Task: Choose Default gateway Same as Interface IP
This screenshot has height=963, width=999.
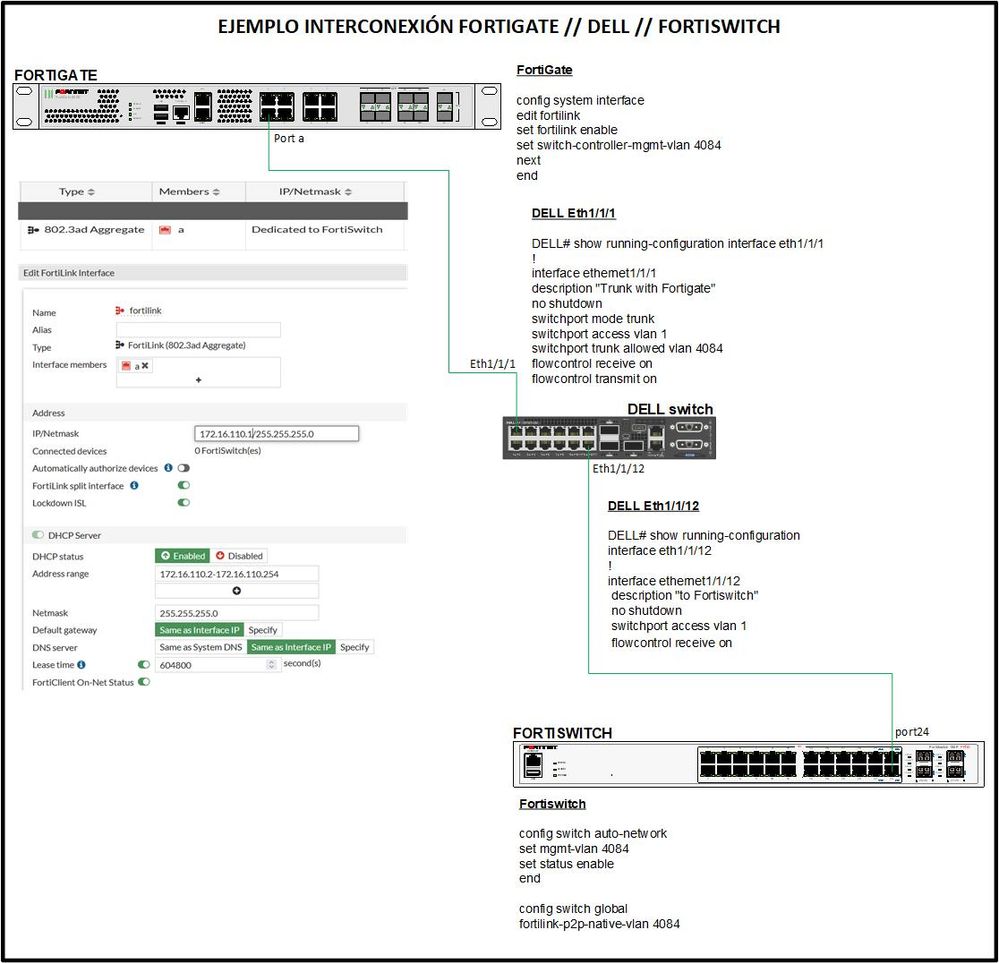Action: click(199, 630)
